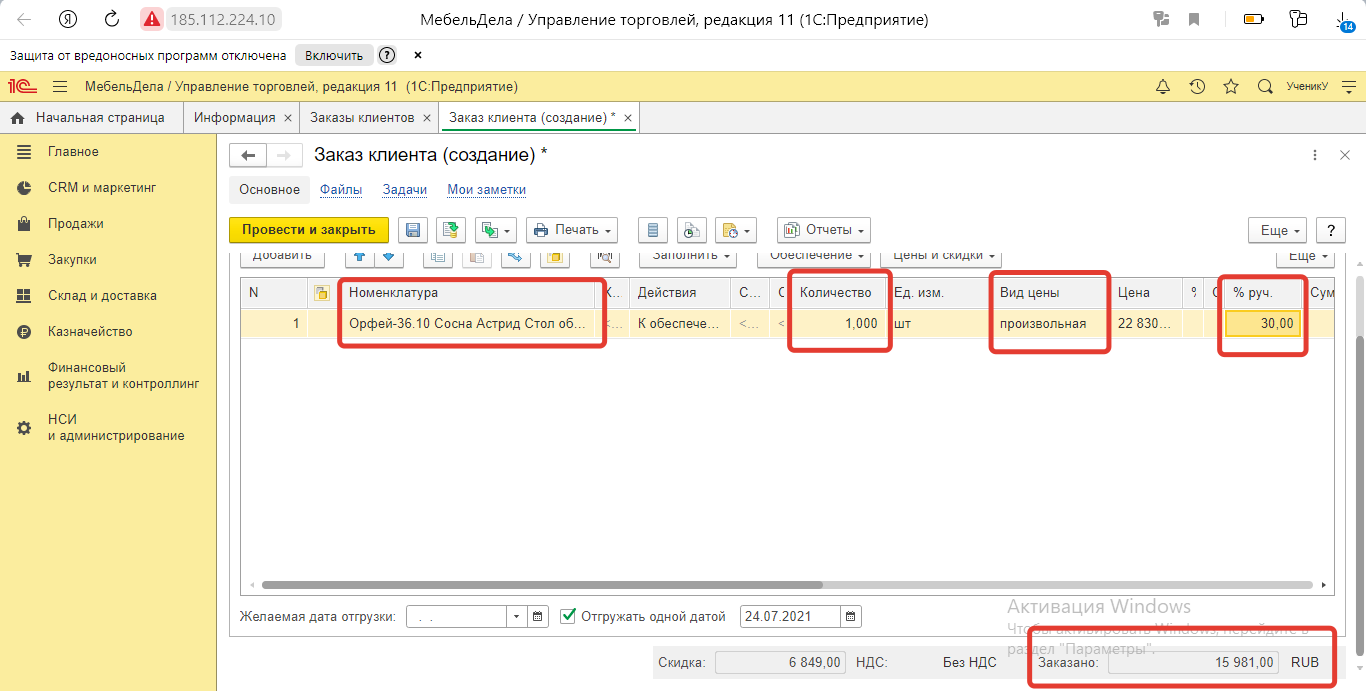This screenshot has width=1366, height=691.
Task: Open the 1C hamburger main menu
Action: pyautogui.click(x=60, y=87)
